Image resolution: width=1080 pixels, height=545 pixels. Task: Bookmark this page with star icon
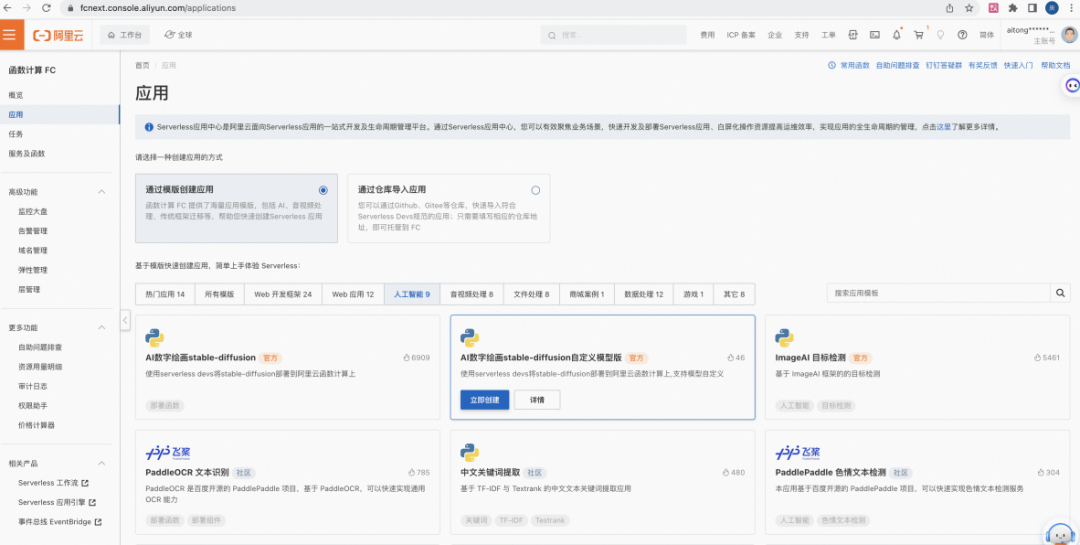[x=969, y=8]
